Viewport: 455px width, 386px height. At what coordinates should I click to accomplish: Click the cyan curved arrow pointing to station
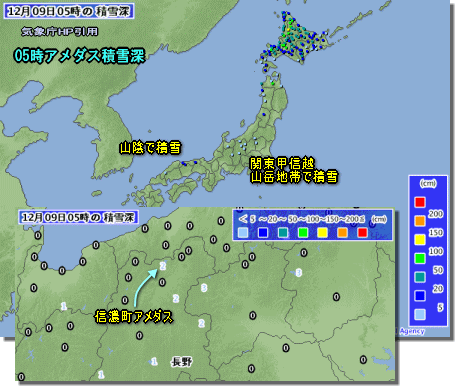coord(145,287)
